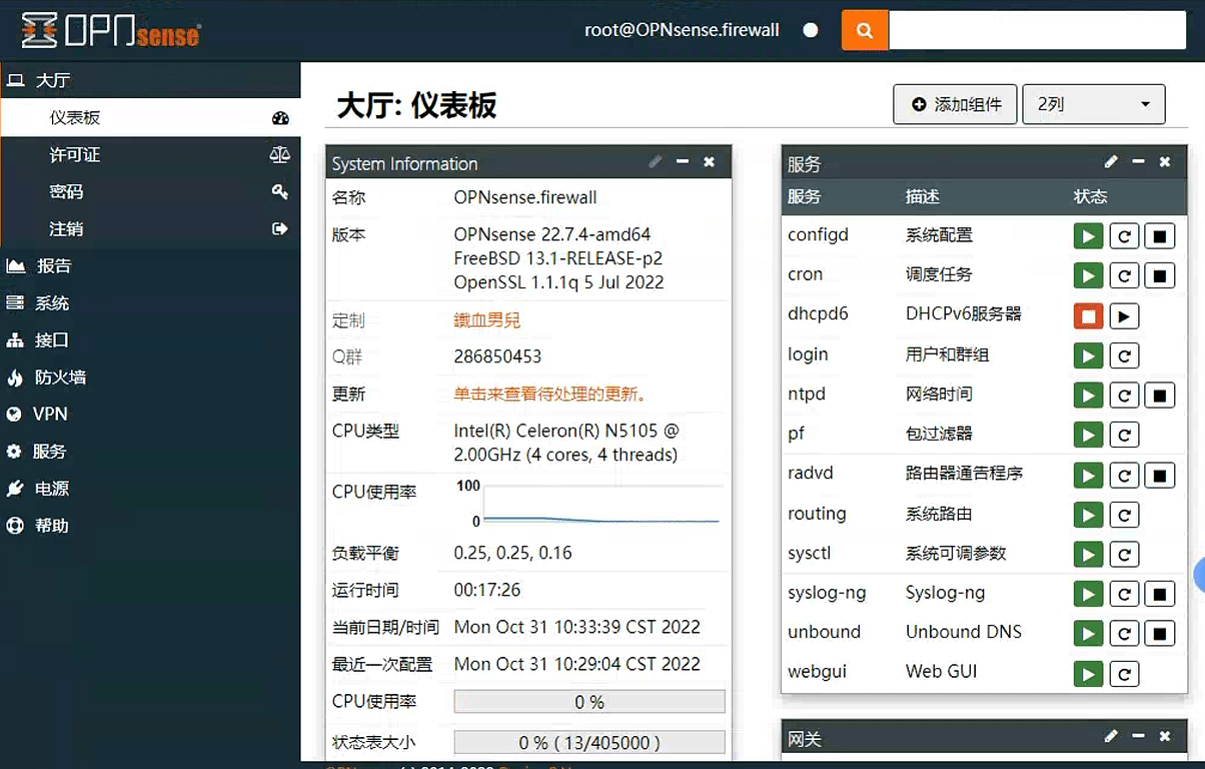Expand the 防火墙 firewall menu
Screen dimensions: 1205x769
(60, 377)
